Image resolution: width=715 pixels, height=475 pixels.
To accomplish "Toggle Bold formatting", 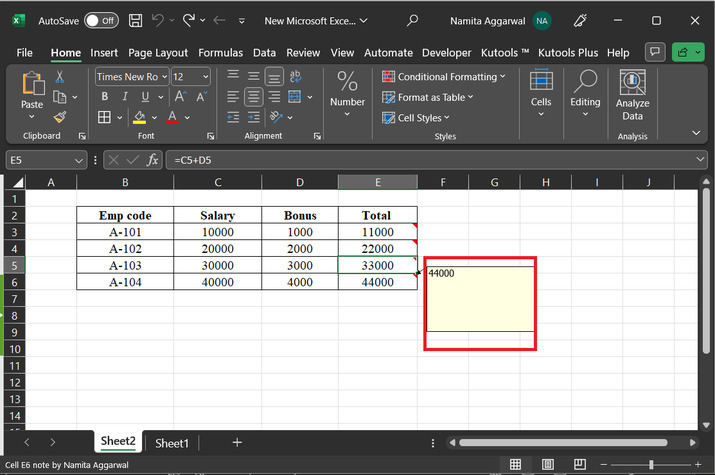I will tap(104, 97).
